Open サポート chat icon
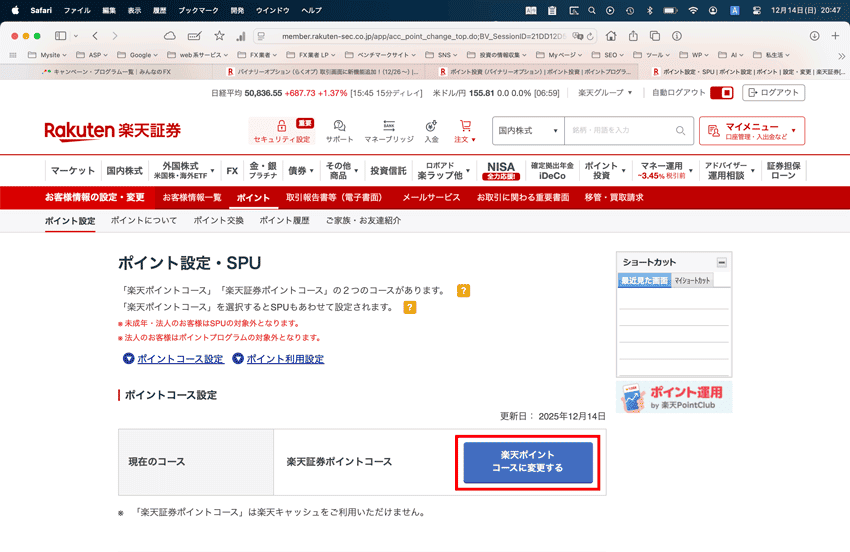Image resolution: width=850 pixels, height=552 pixels. (339, 131)
